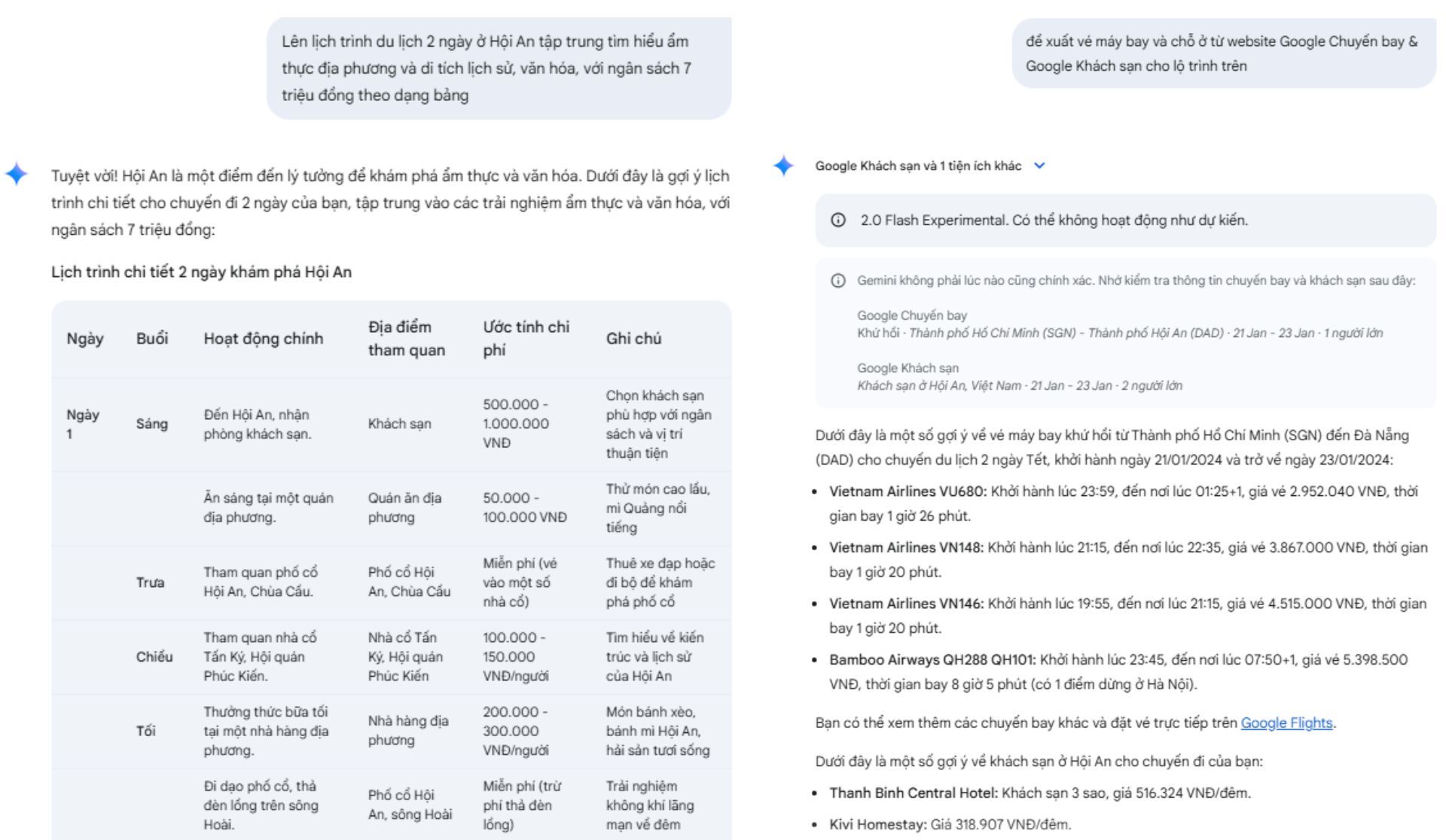Click the Ngày column header in table
Screen dimensions: 1446x840
click(85, 339)
